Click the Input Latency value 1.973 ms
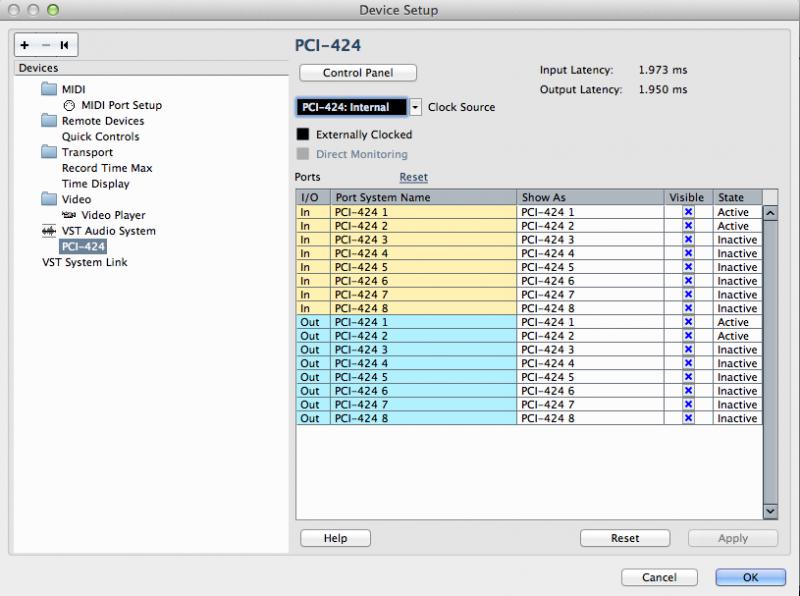The height and width of the screenshot is (596, 800). pos(663,70)
